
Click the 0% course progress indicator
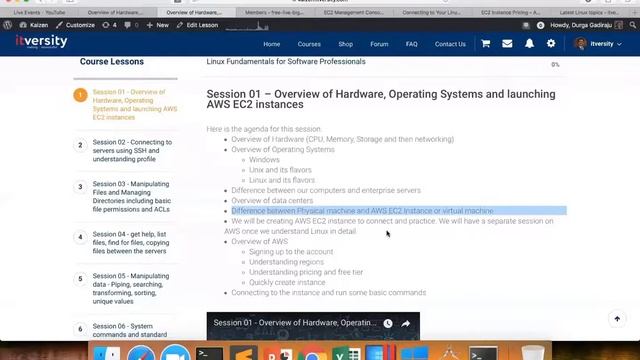(555, 64)
